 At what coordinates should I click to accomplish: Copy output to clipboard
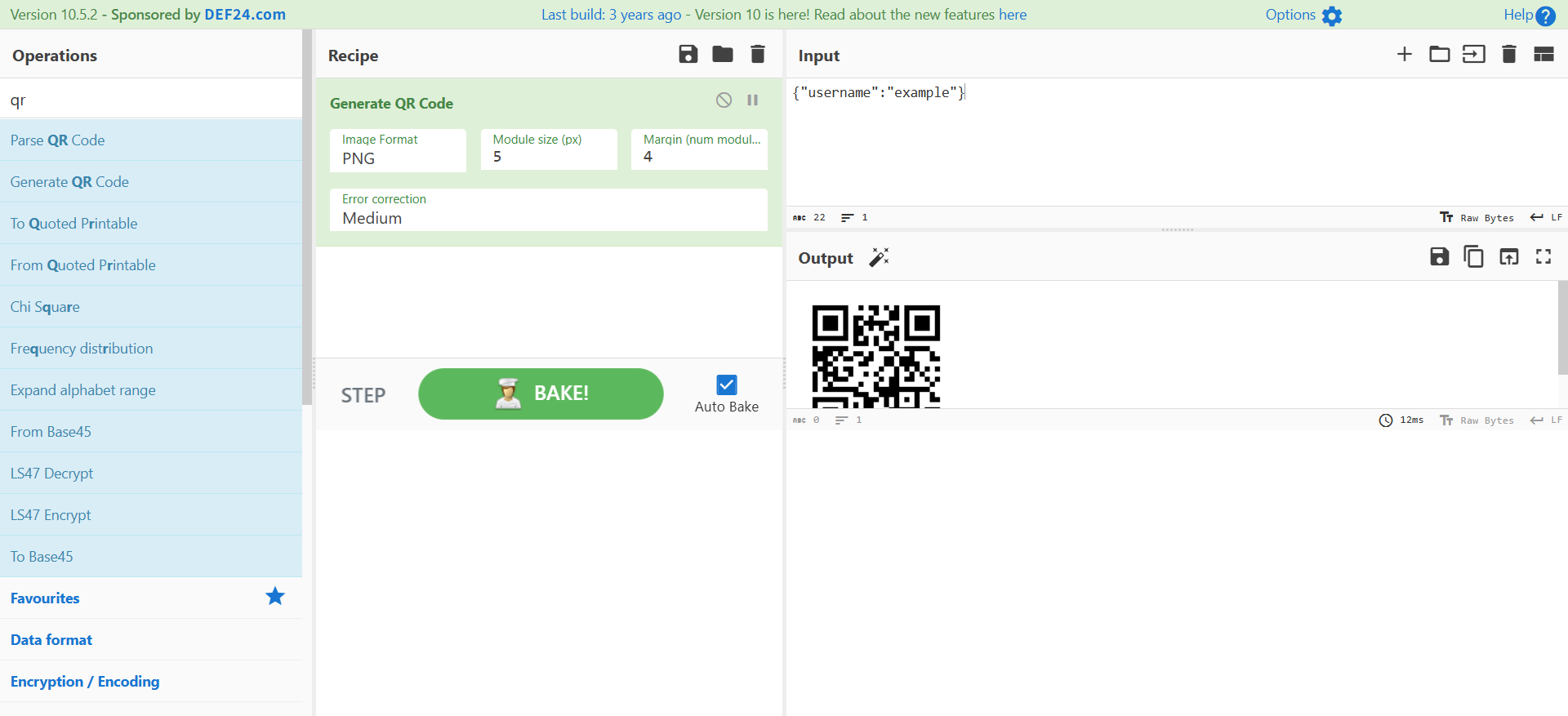click(1474, 257)
